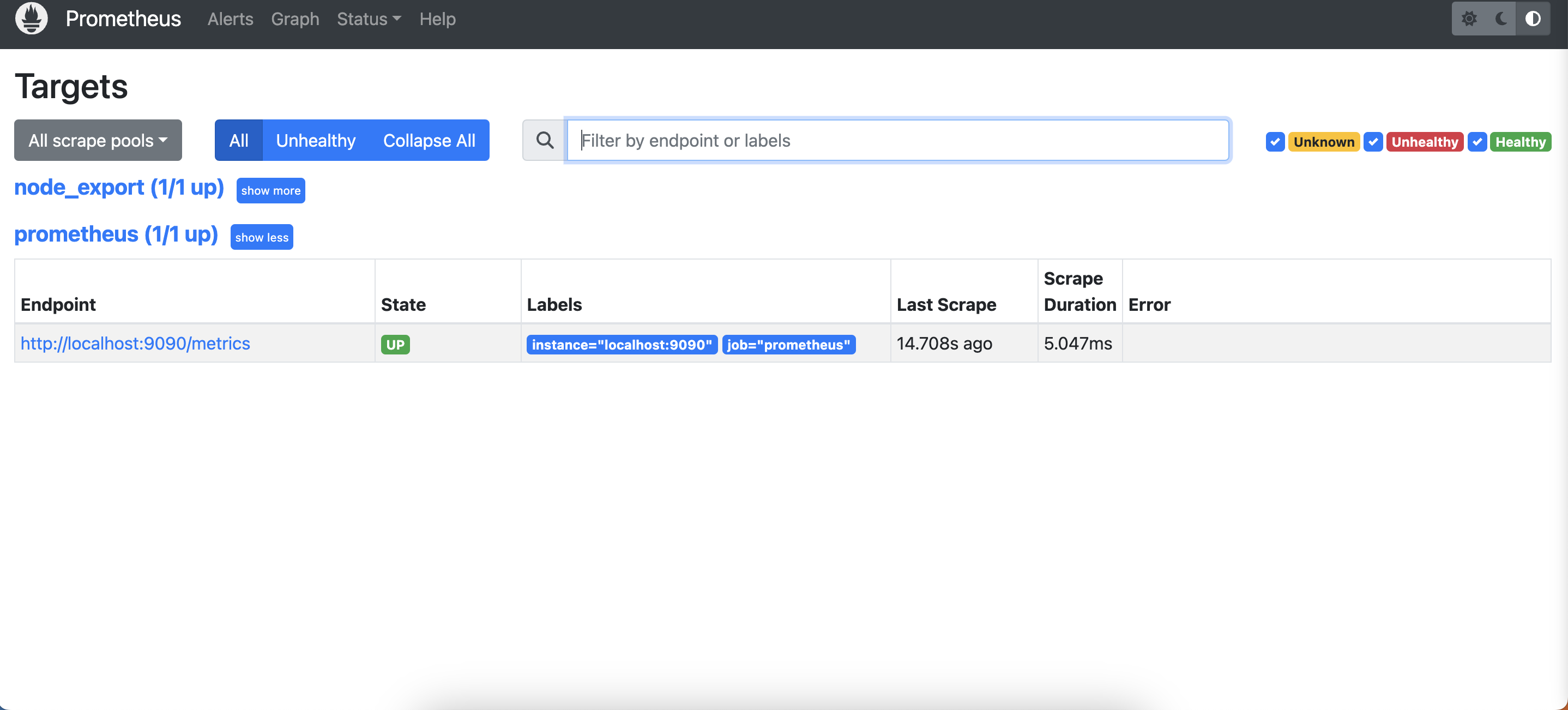Image resolution: width=1568 pixels, height=710 pixels.
Task: Click the Prometheus flame logo icon
Action: [31, 18]
